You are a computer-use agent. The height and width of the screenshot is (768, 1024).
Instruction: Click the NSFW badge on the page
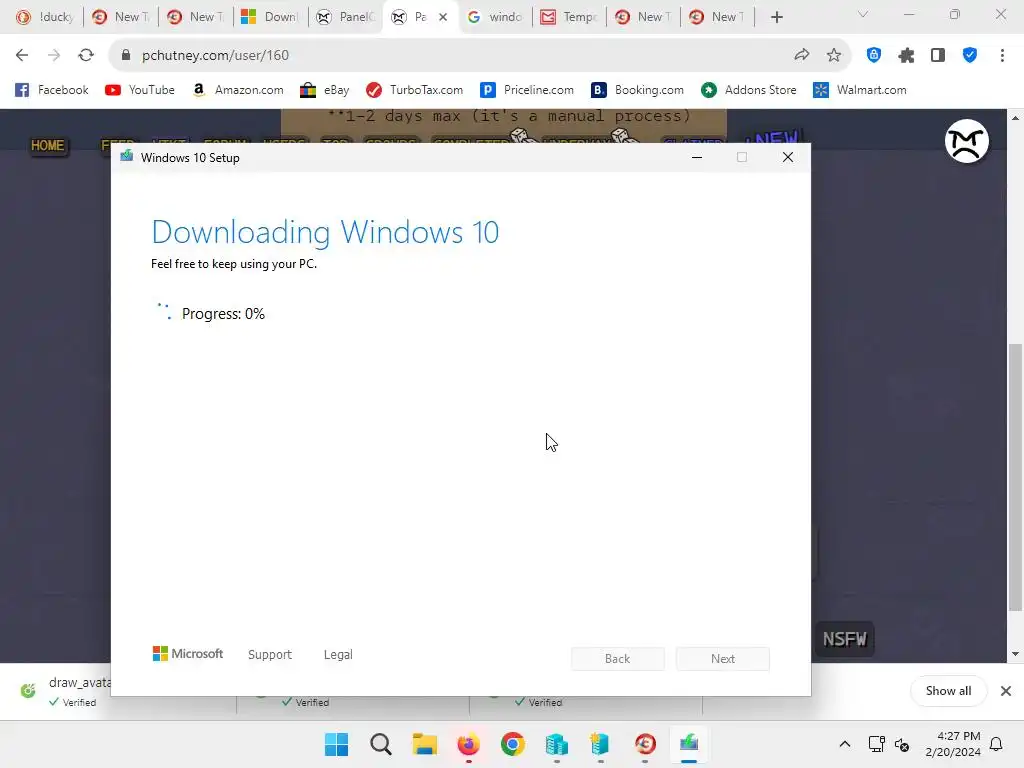pyautogui.click(x=844, y=639)
